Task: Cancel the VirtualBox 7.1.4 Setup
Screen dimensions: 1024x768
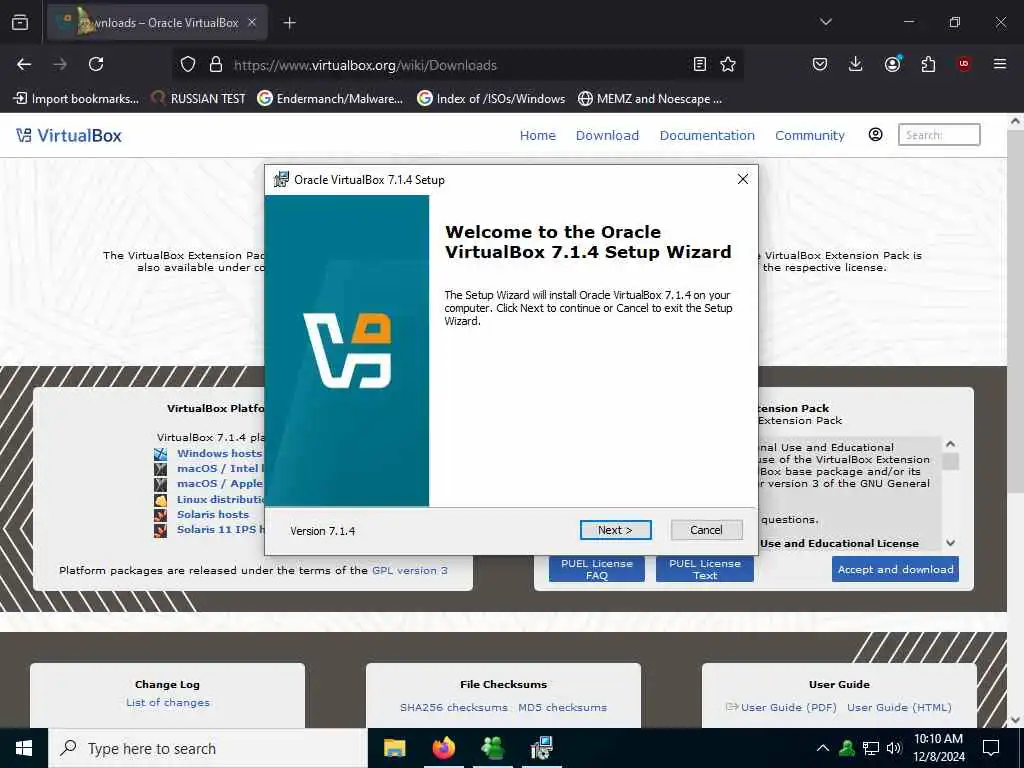Action: tap(706, 530)
